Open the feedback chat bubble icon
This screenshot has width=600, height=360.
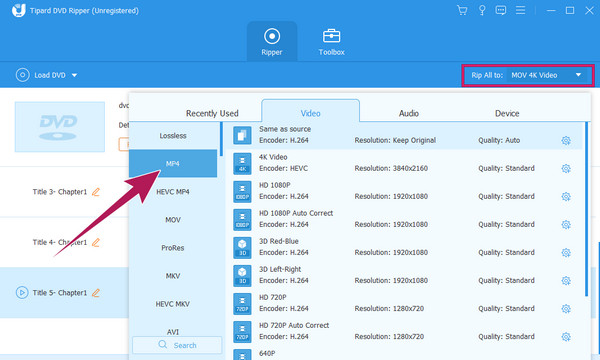501,10
